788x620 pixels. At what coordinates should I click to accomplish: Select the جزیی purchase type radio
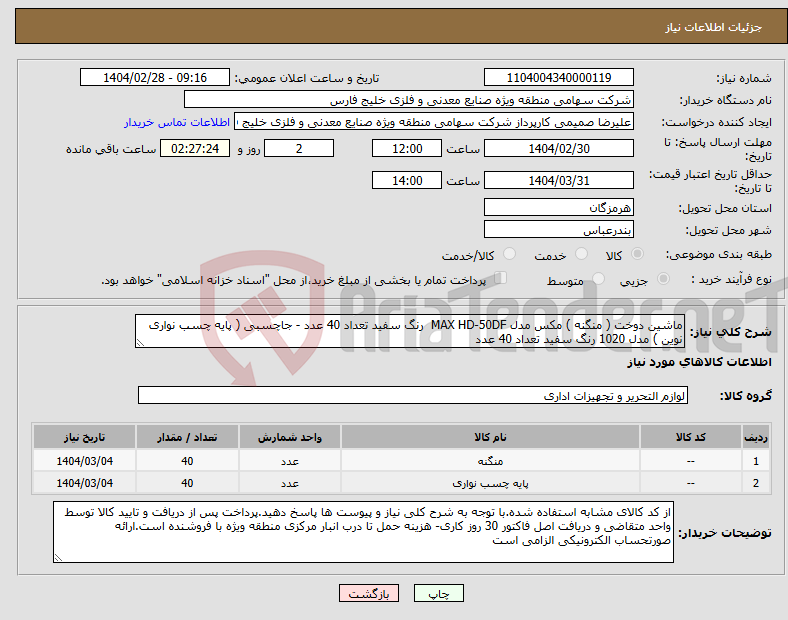pos(663,278)
